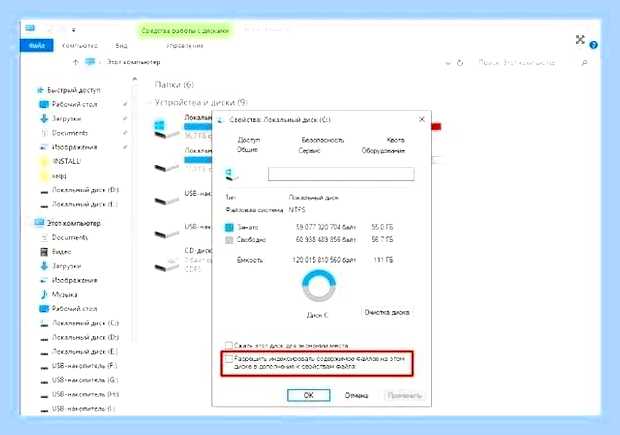Click the blue Занято color square
The image size is (620, 435).
click(229, 227)
